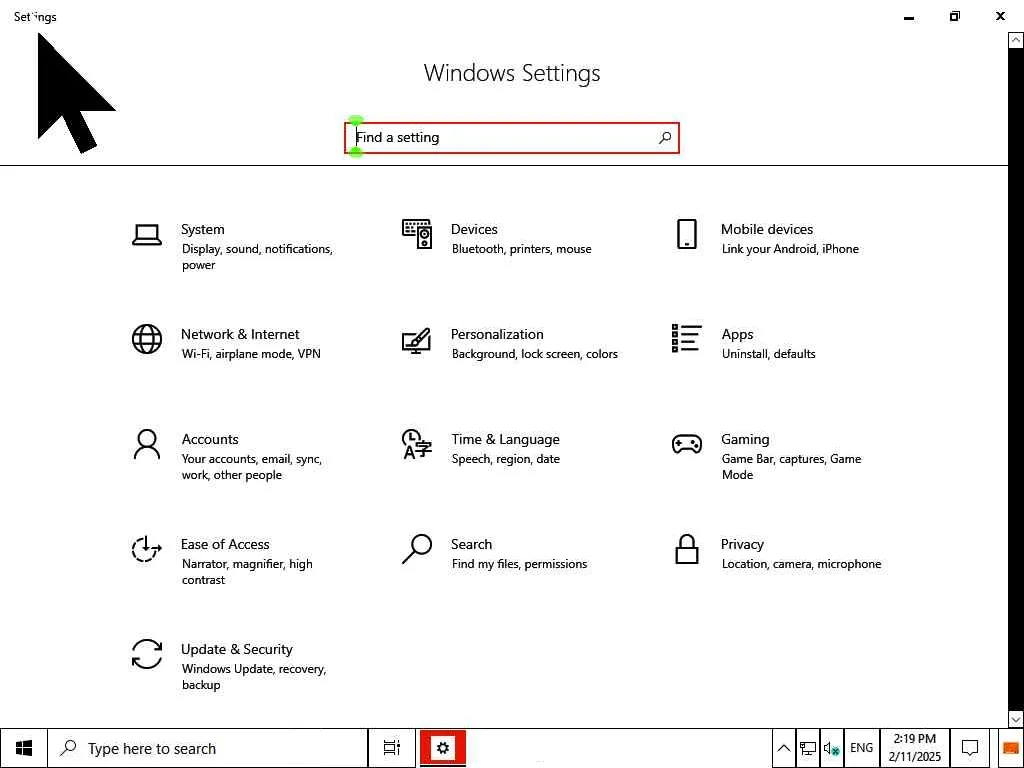This screenshot has width=1024, height=768.
Task: Click the Privacy padlock icon
Action: click(686, 549)
